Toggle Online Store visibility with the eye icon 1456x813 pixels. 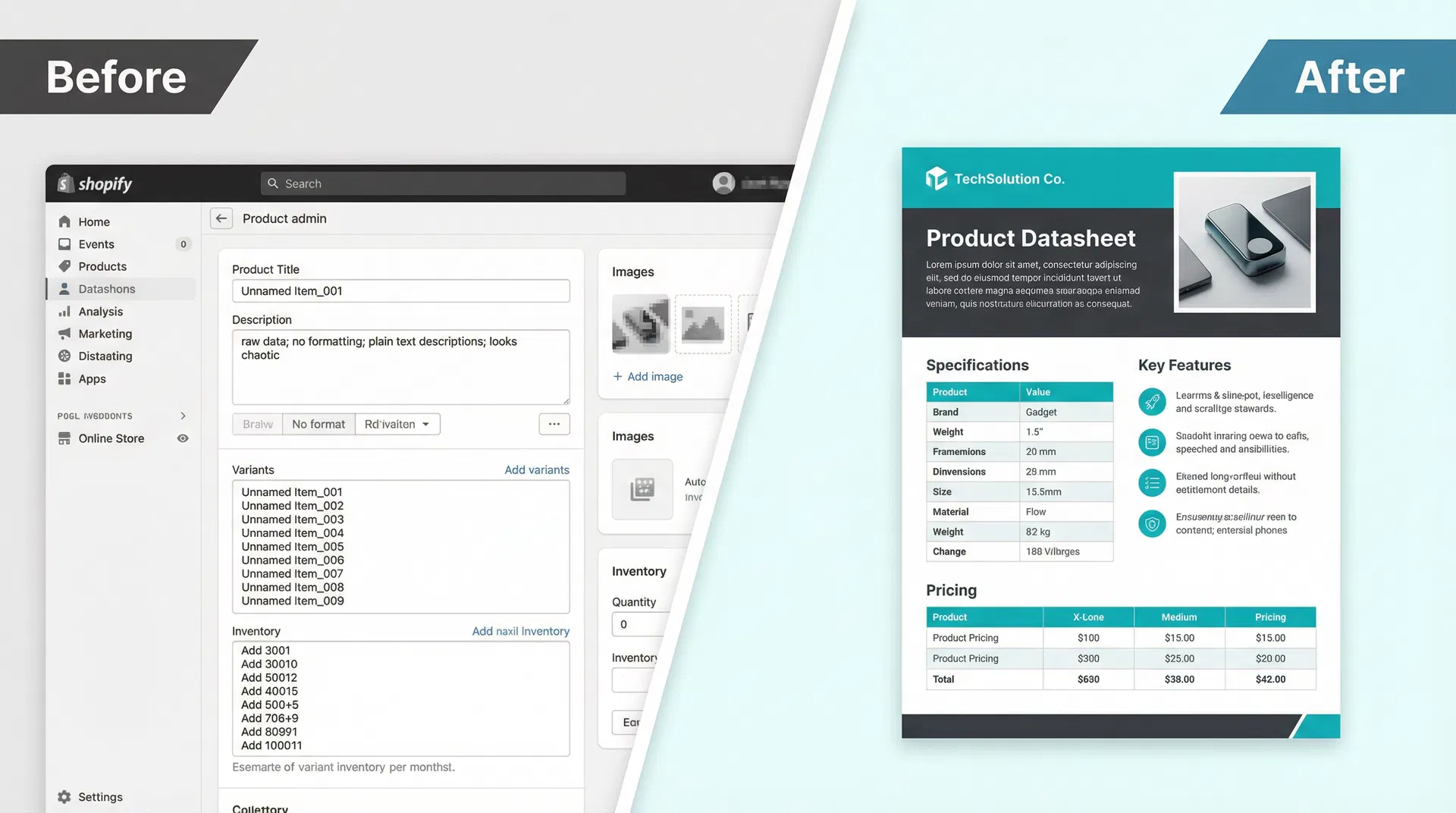(182, 438)
